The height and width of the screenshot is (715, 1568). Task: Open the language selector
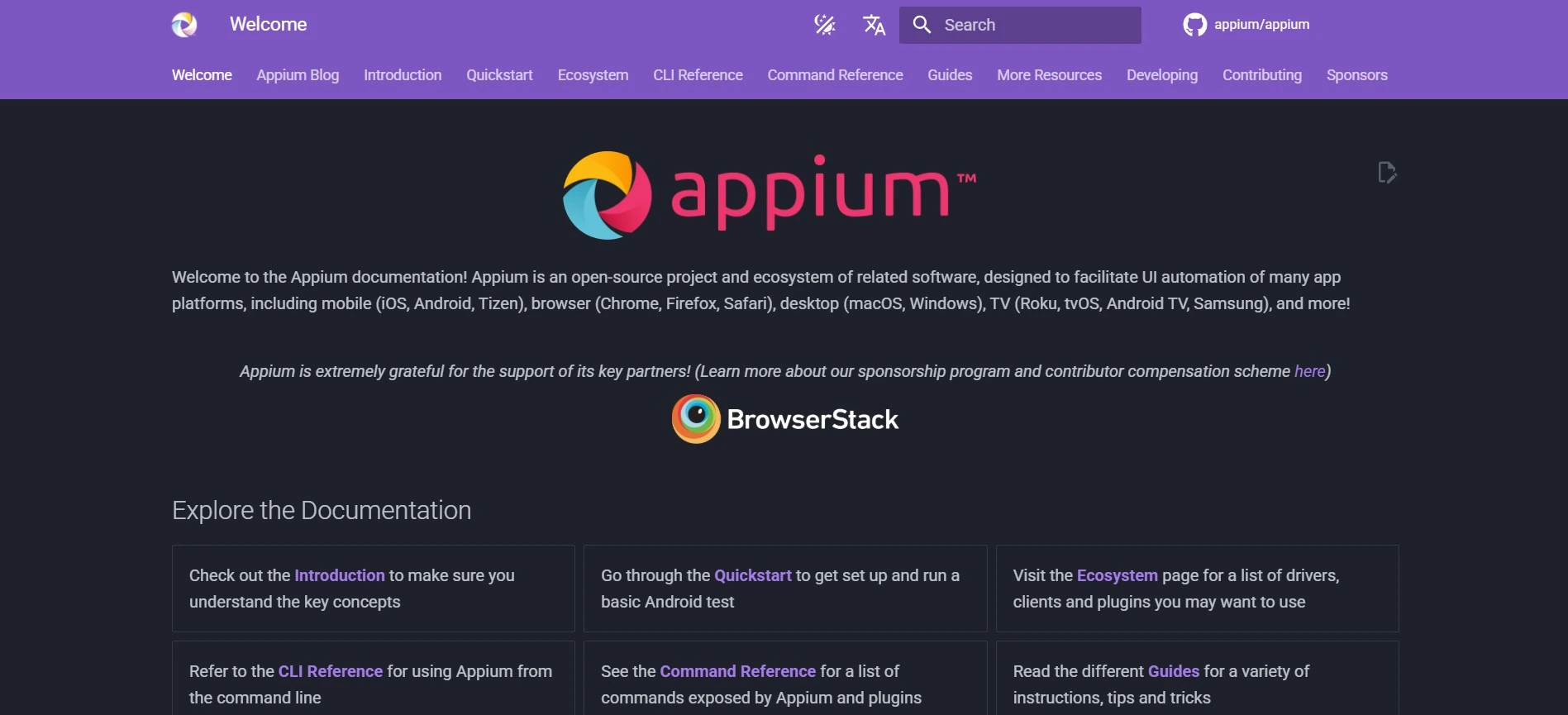coord(874,25)
